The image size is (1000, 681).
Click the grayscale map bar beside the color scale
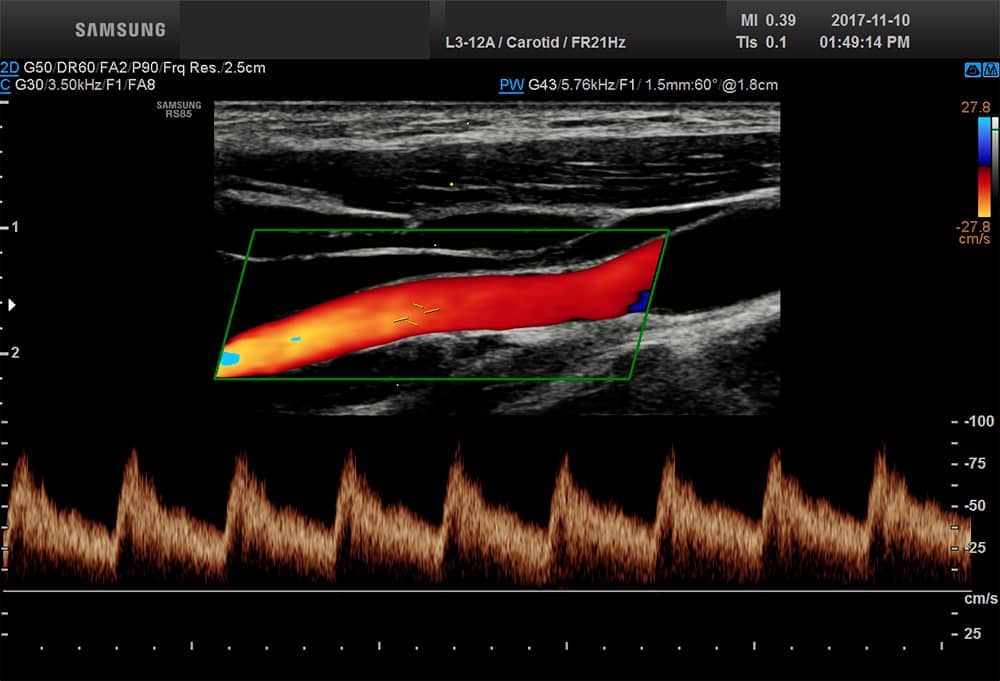994,166
